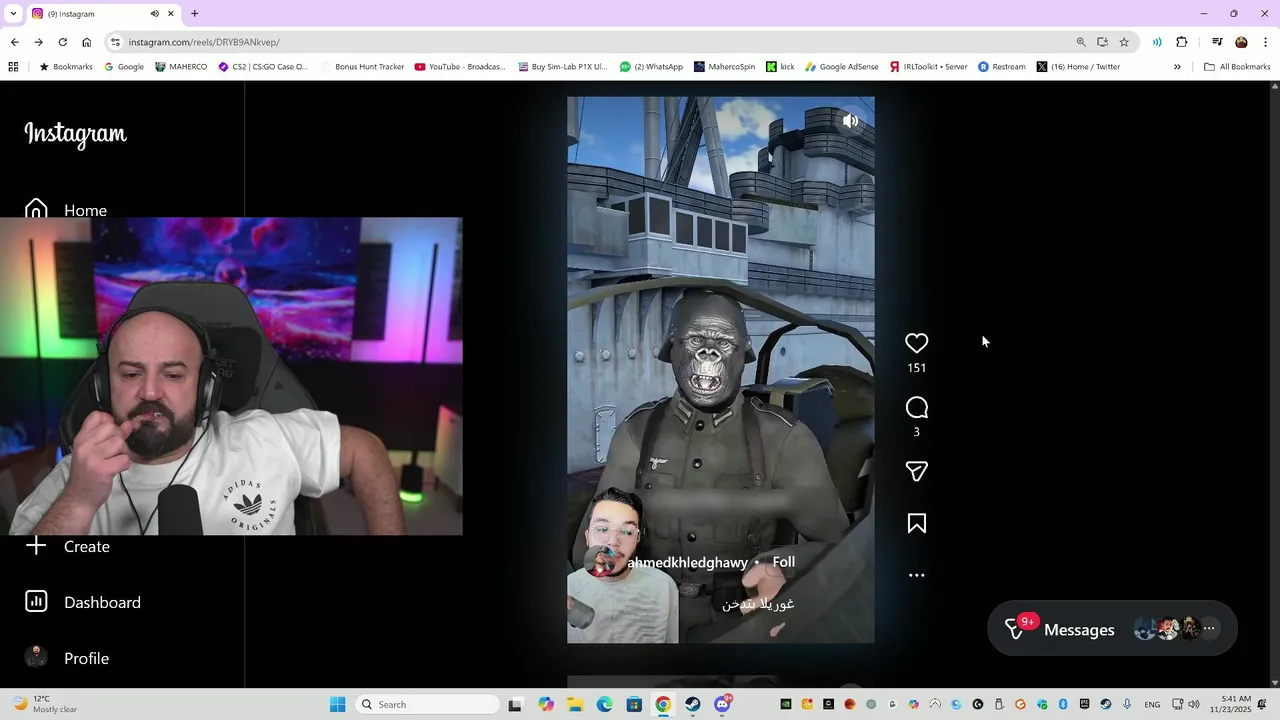Viewport: 1280px width, 720px height.
Task: Open the Windows Start menu
Action: pos(337,704)
